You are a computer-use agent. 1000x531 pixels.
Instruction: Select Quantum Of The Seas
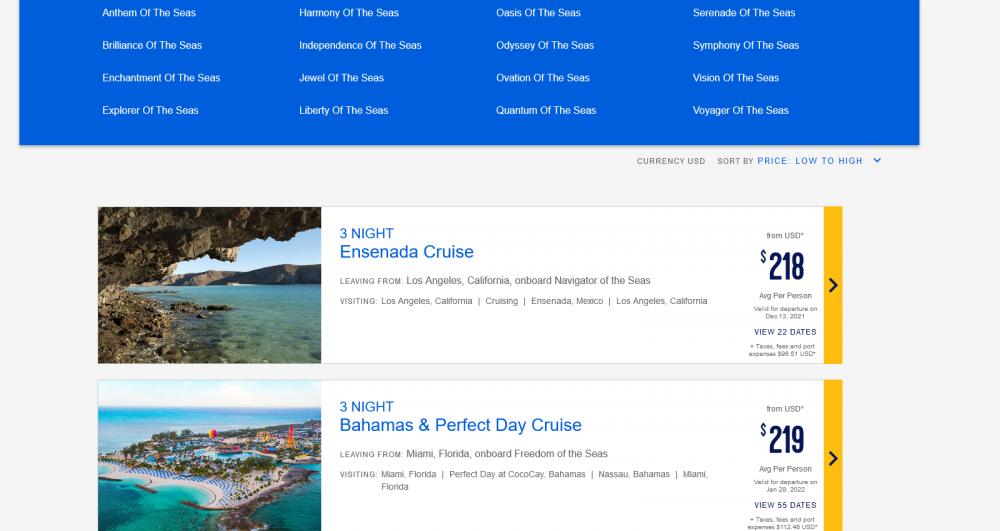tap(546, 110)
